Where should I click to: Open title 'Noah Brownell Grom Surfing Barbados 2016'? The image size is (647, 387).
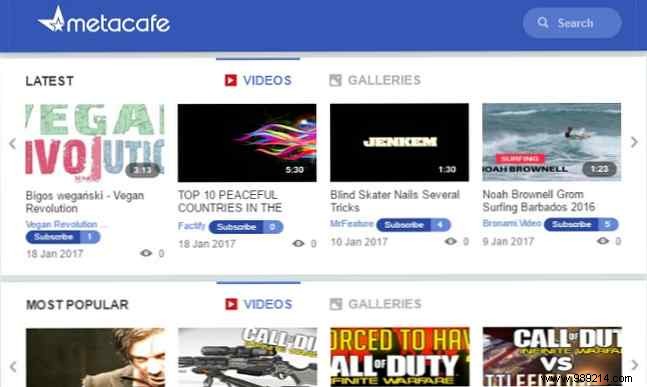click(538, 200)
